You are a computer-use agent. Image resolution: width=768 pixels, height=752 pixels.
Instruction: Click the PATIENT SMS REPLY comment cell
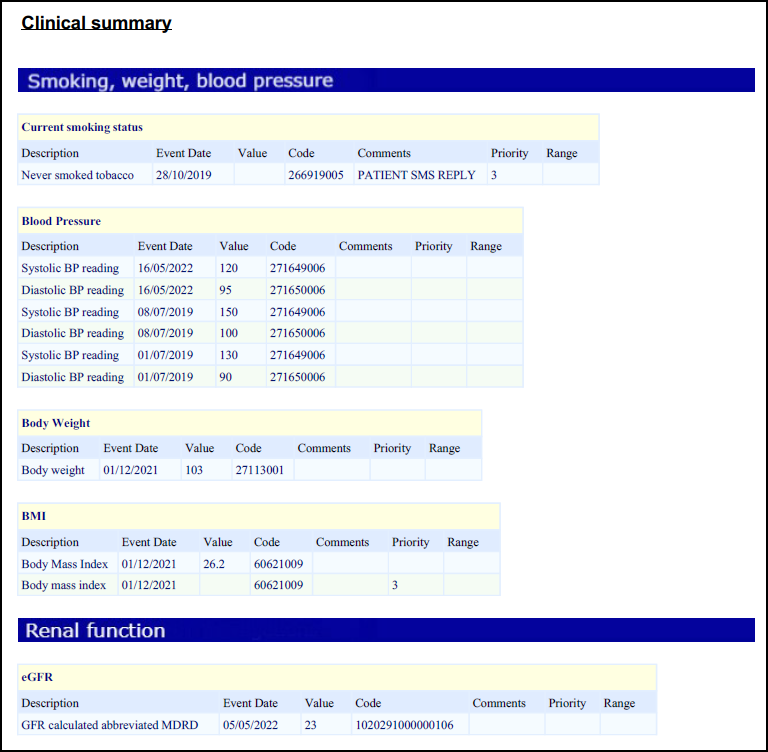[x=416, y=176]
